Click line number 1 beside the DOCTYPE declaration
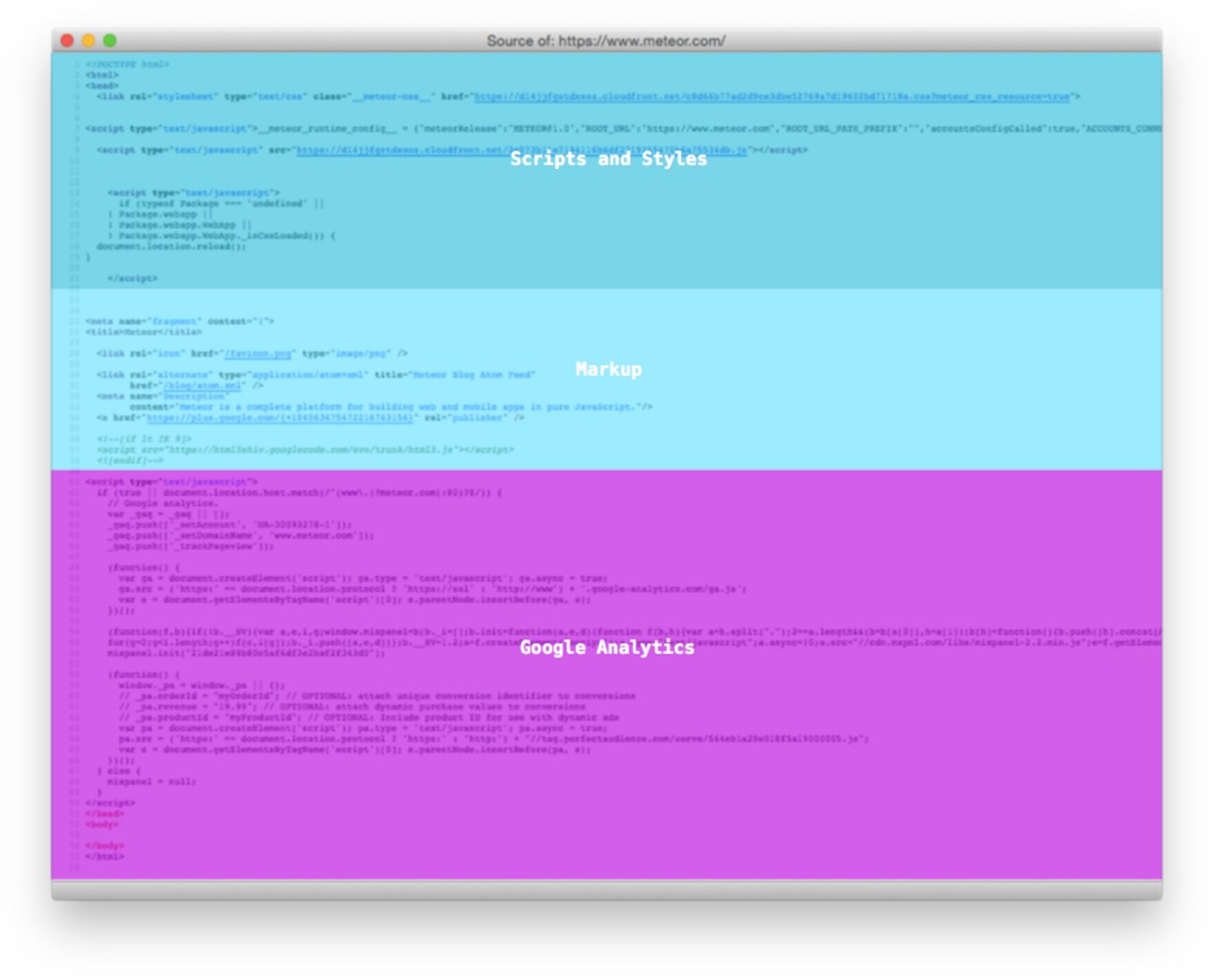This screenshot has height=980, width=1214. (x=78, y=64)
